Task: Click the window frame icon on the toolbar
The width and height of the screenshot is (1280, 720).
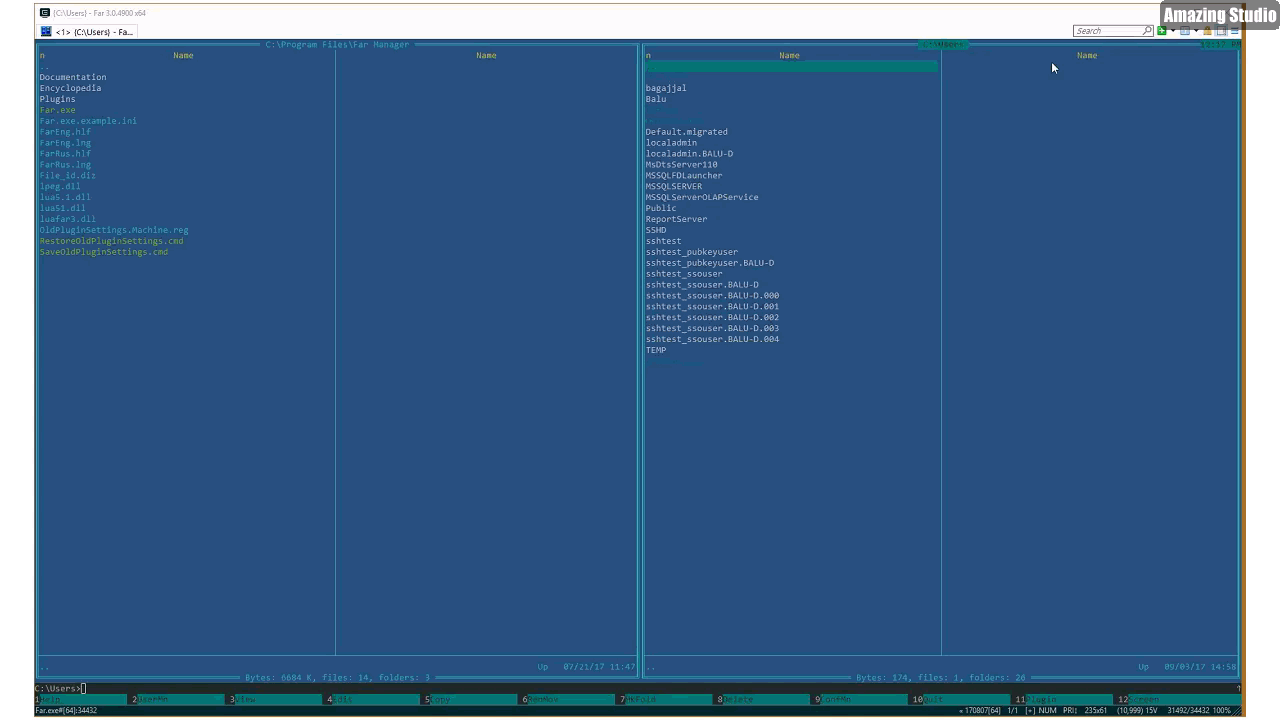Action: coord(1220,31)
